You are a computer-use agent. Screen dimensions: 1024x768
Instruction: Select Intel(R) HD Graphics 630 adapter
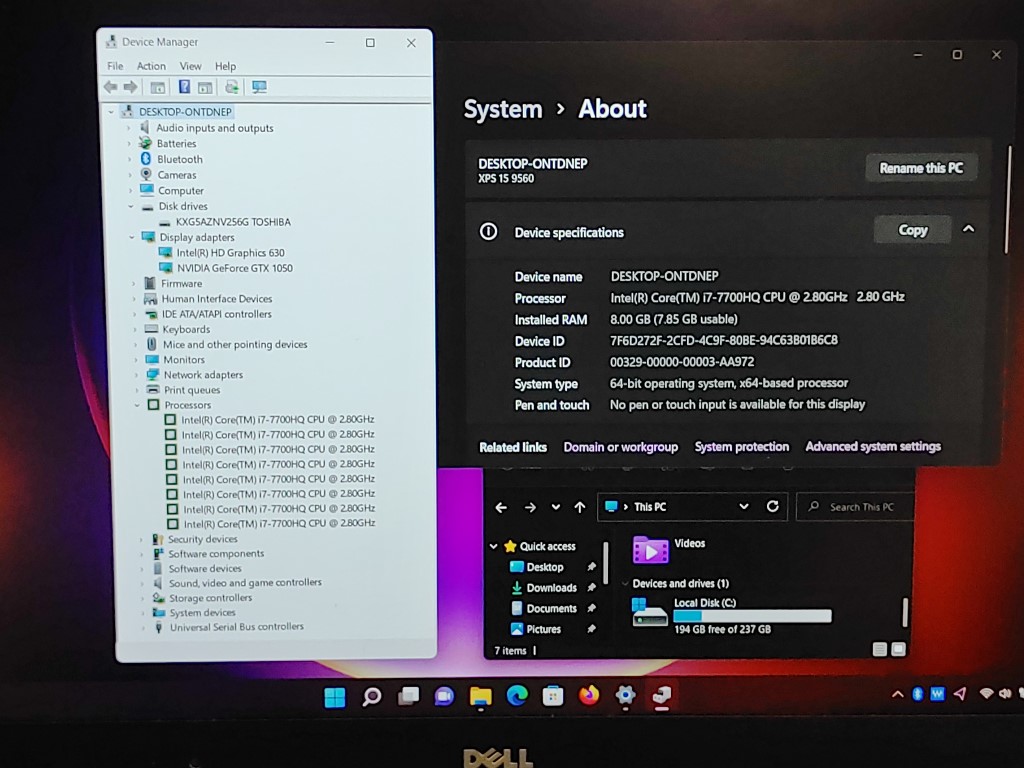point(231,253)
